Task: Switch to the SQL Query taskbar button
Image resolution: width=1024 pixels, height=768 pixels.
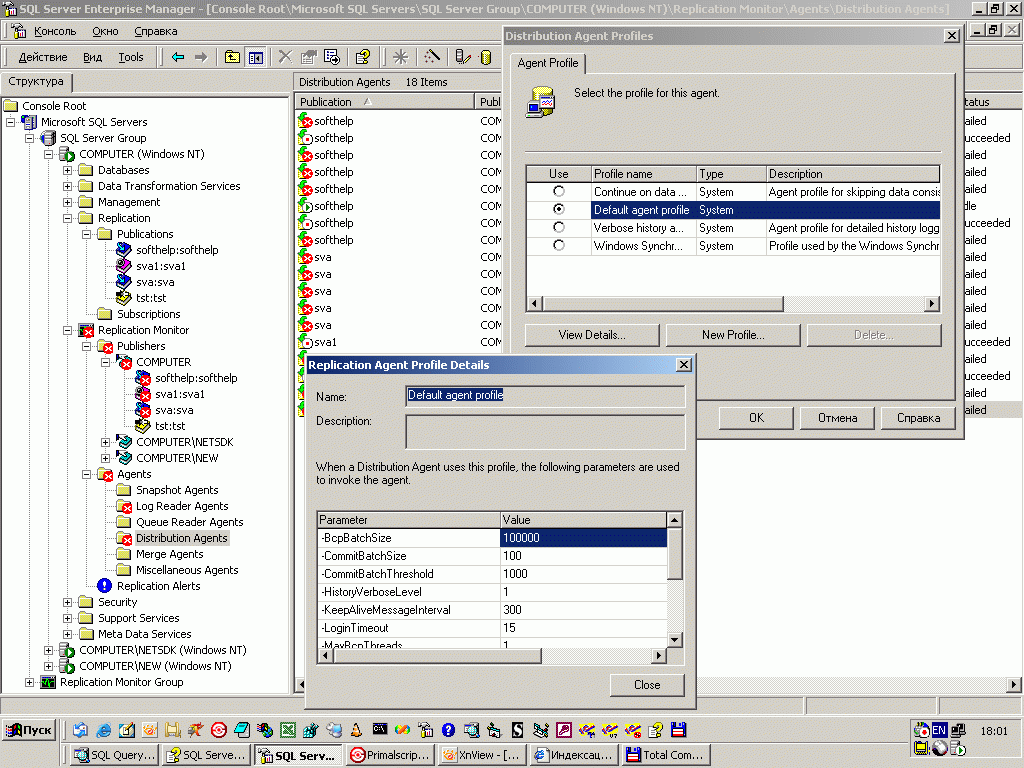Action: [115, 755]
